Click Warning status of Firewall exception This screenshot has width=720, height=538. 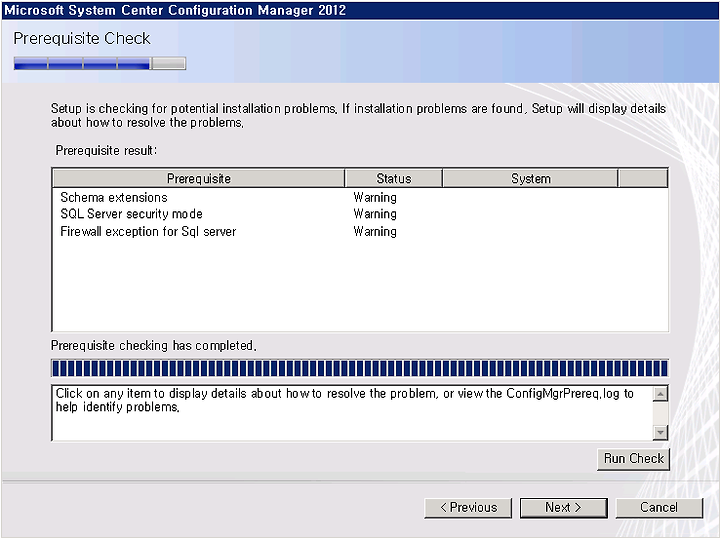click(x=375, y=231)
